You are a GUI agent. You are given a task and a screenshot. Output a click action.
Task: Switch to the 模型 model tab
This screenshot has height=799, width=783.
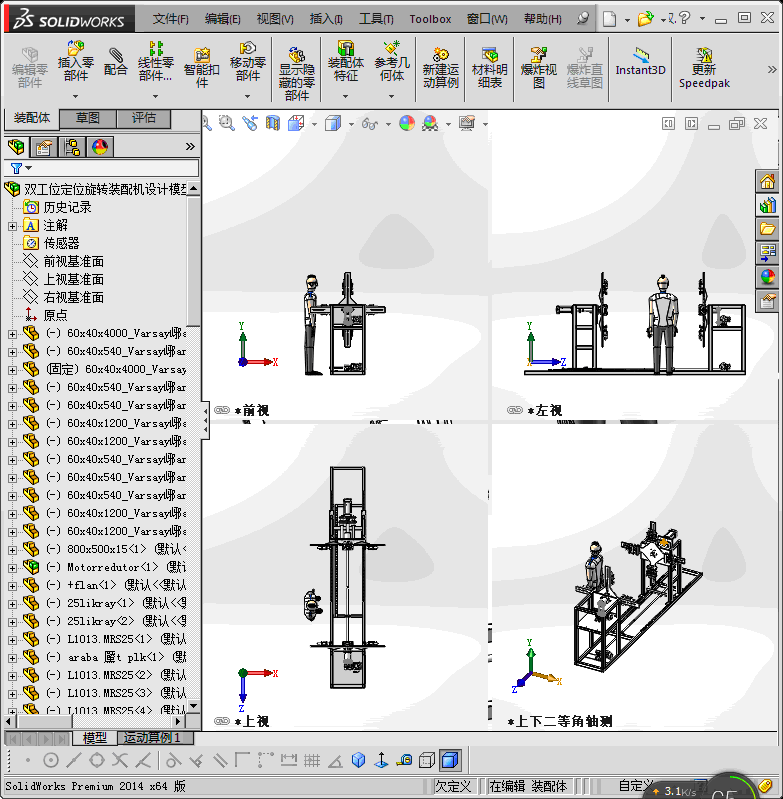pyautogui.click(x=95, y=738)
